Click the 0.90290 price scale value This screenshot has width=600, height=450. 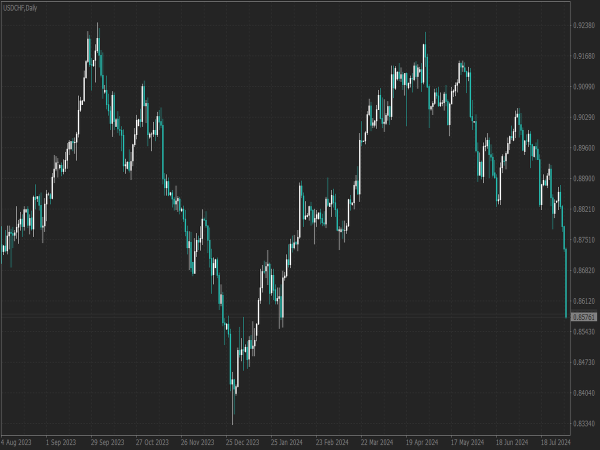(584, 117)
